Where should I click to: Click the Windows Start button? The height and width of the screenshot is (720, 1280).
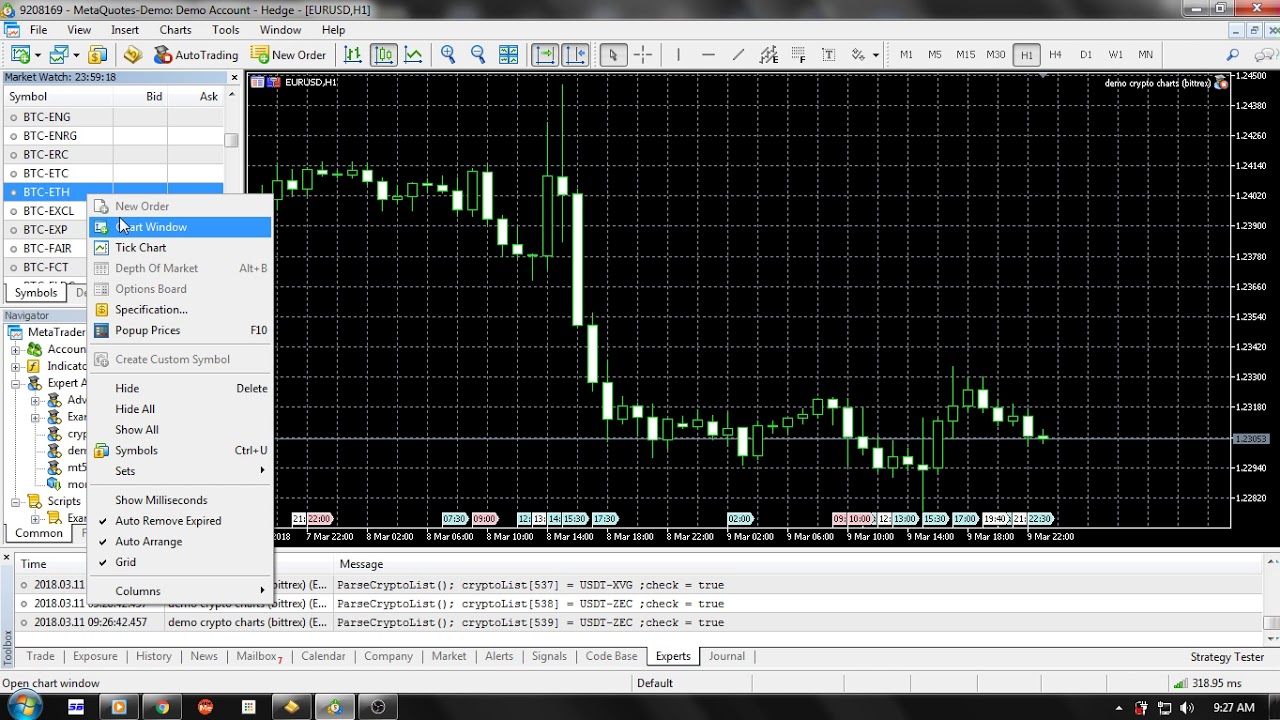(x=23, y=707)
